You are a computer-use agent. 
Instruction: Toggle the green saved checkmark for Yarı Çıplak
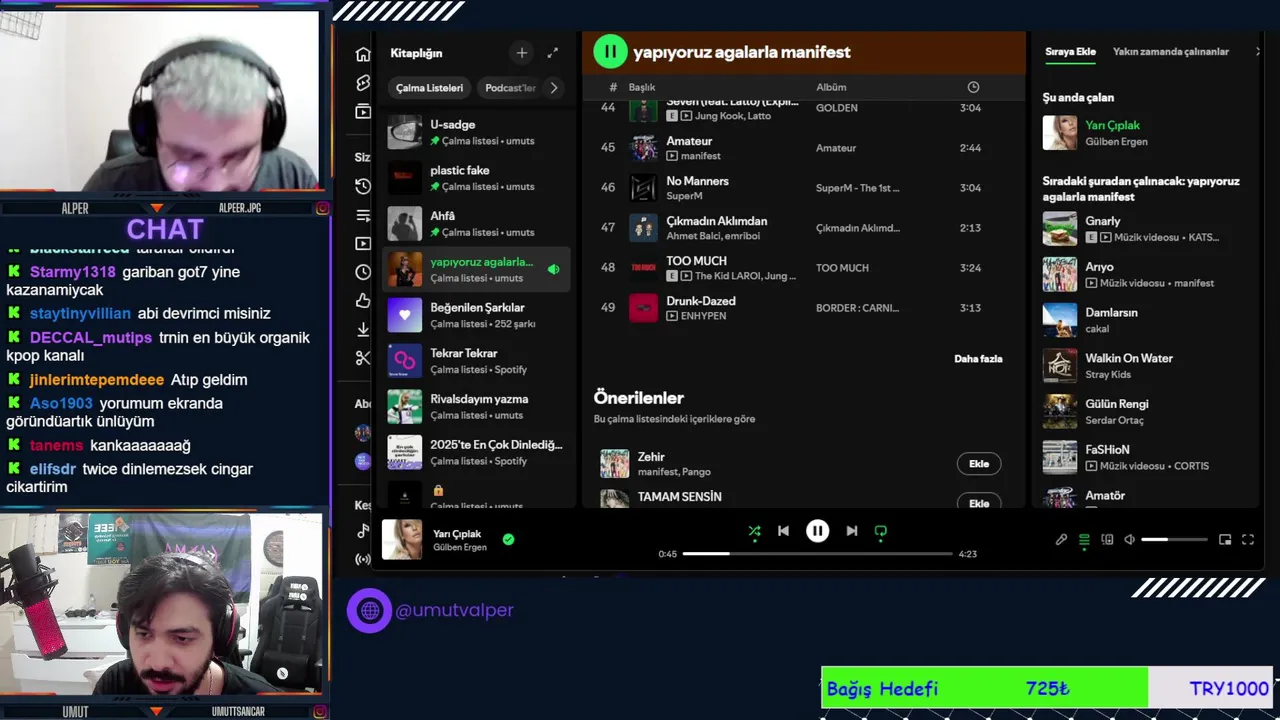point(508,539)
